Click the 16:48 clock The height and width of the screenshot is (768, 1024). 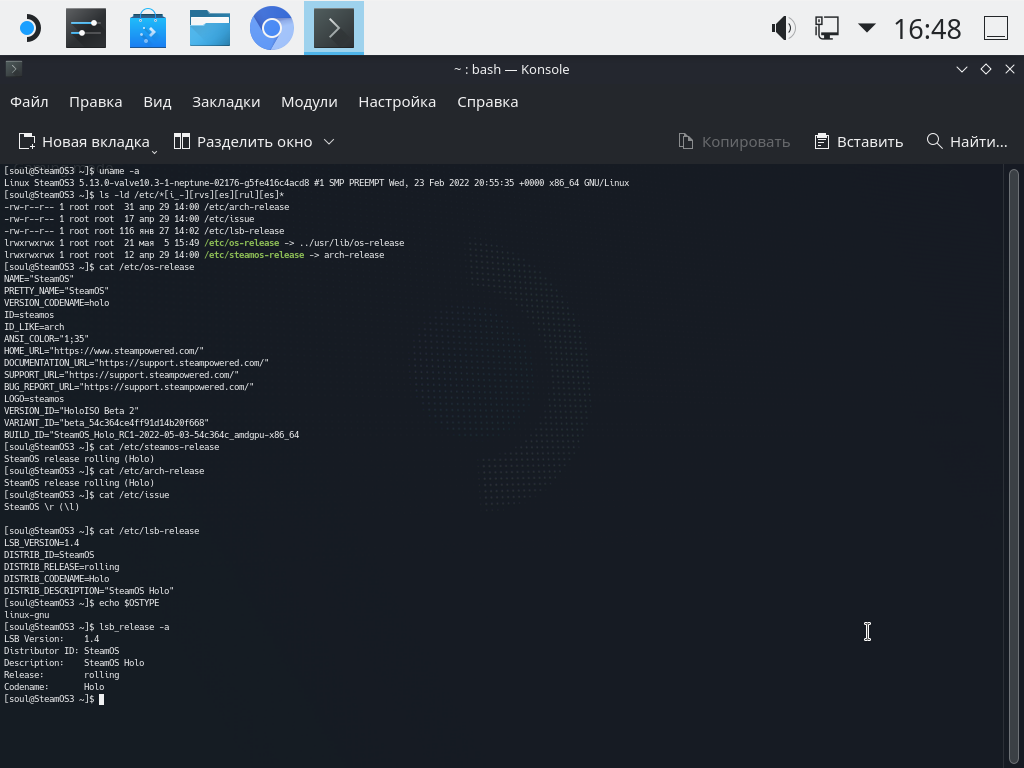click(x=927, y=29)
